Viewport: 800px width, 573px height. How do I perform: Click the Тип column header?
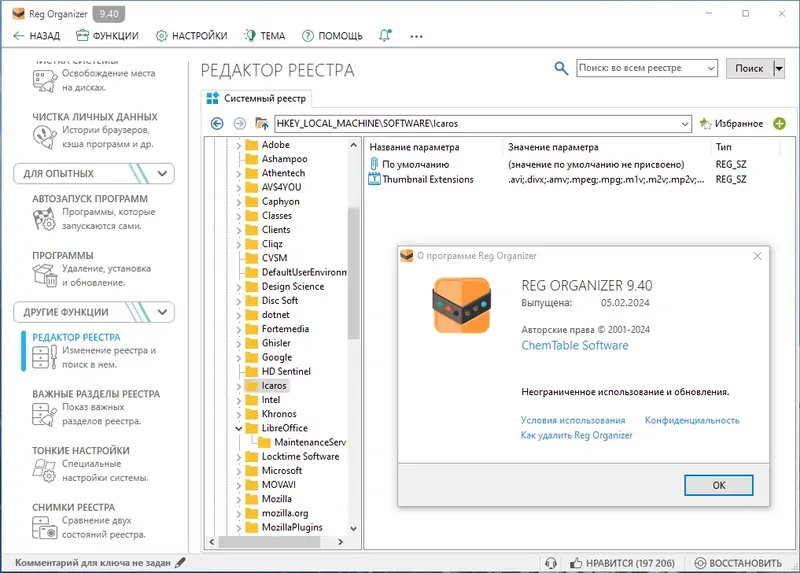723,147
